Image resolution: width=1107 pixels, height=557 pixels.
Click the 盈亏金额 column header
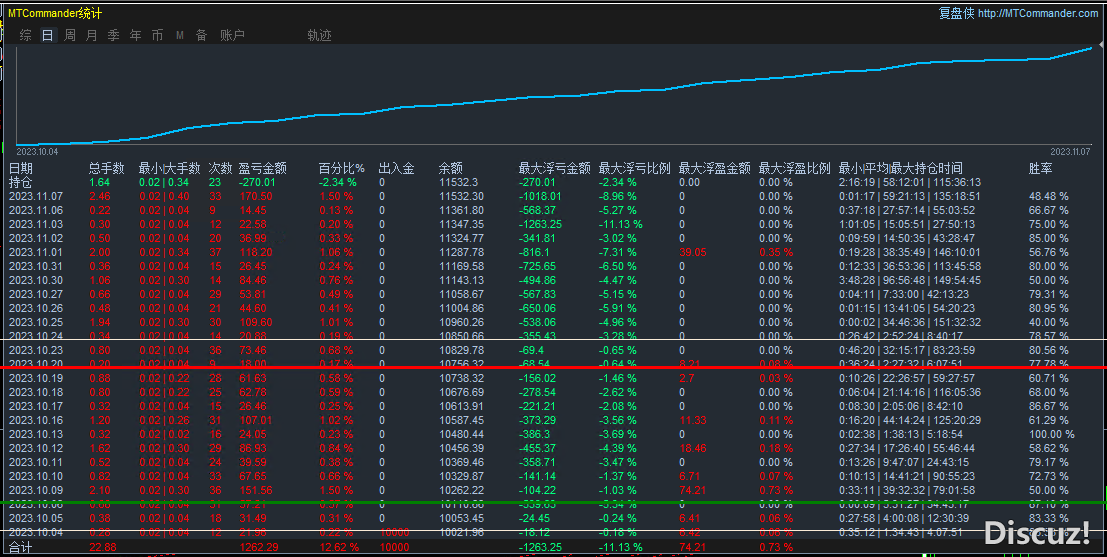click(x=262, y=169)
